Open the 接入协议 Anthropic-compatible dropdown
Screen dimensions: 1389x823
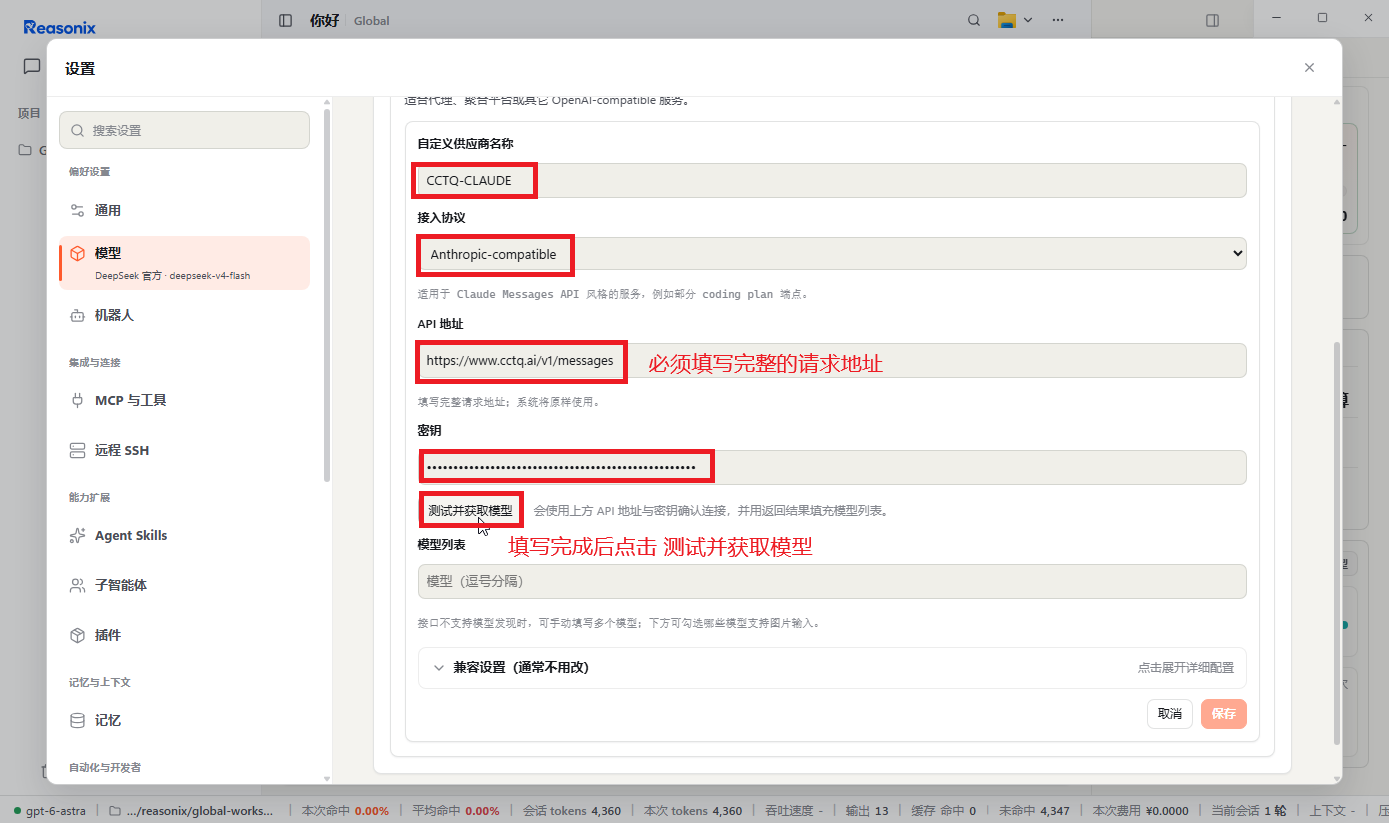(832, 254)
